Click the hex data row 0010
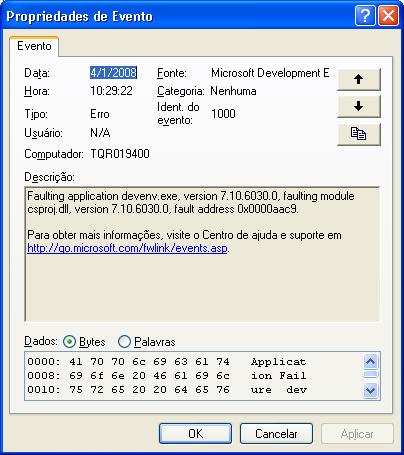Viewport: 404px width, 455px height. [x=167, y=389]
